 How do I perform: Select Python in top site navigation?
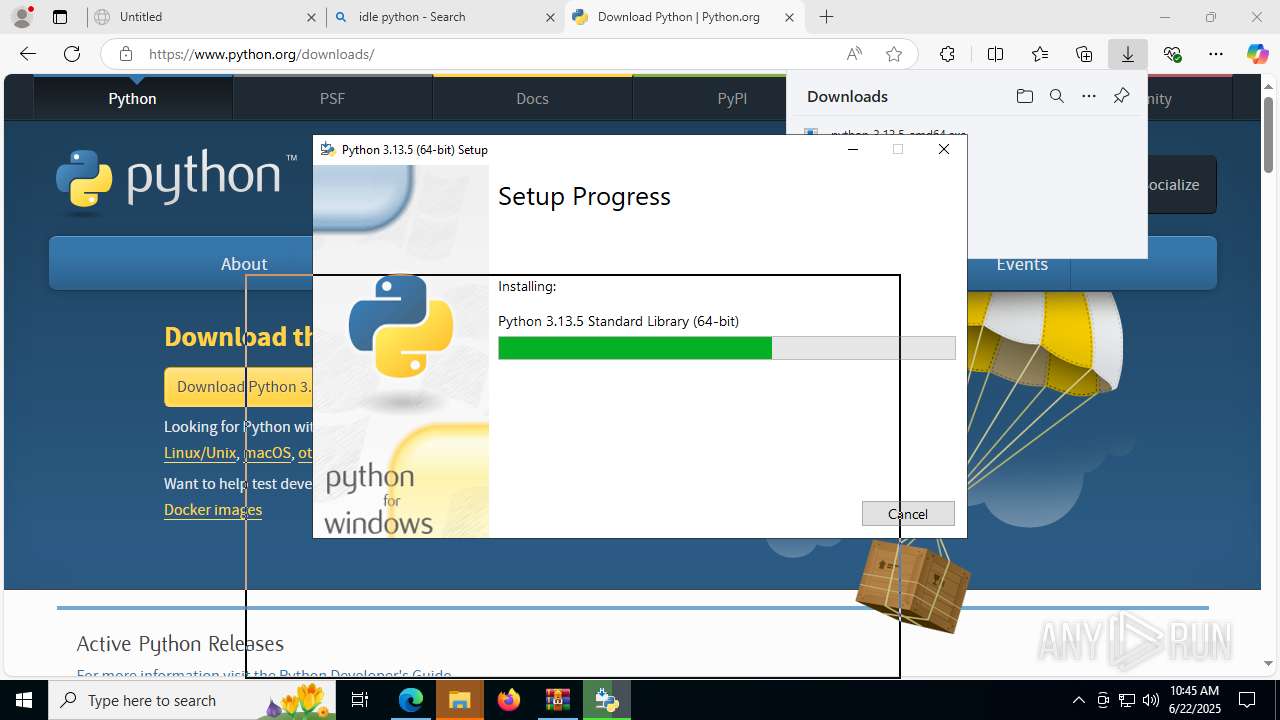pyautogui.click(x=133, y=98)
